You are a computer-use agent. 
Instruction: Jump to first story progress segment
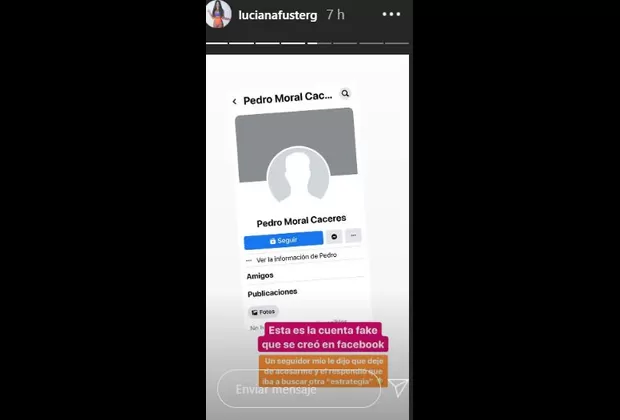217,43
